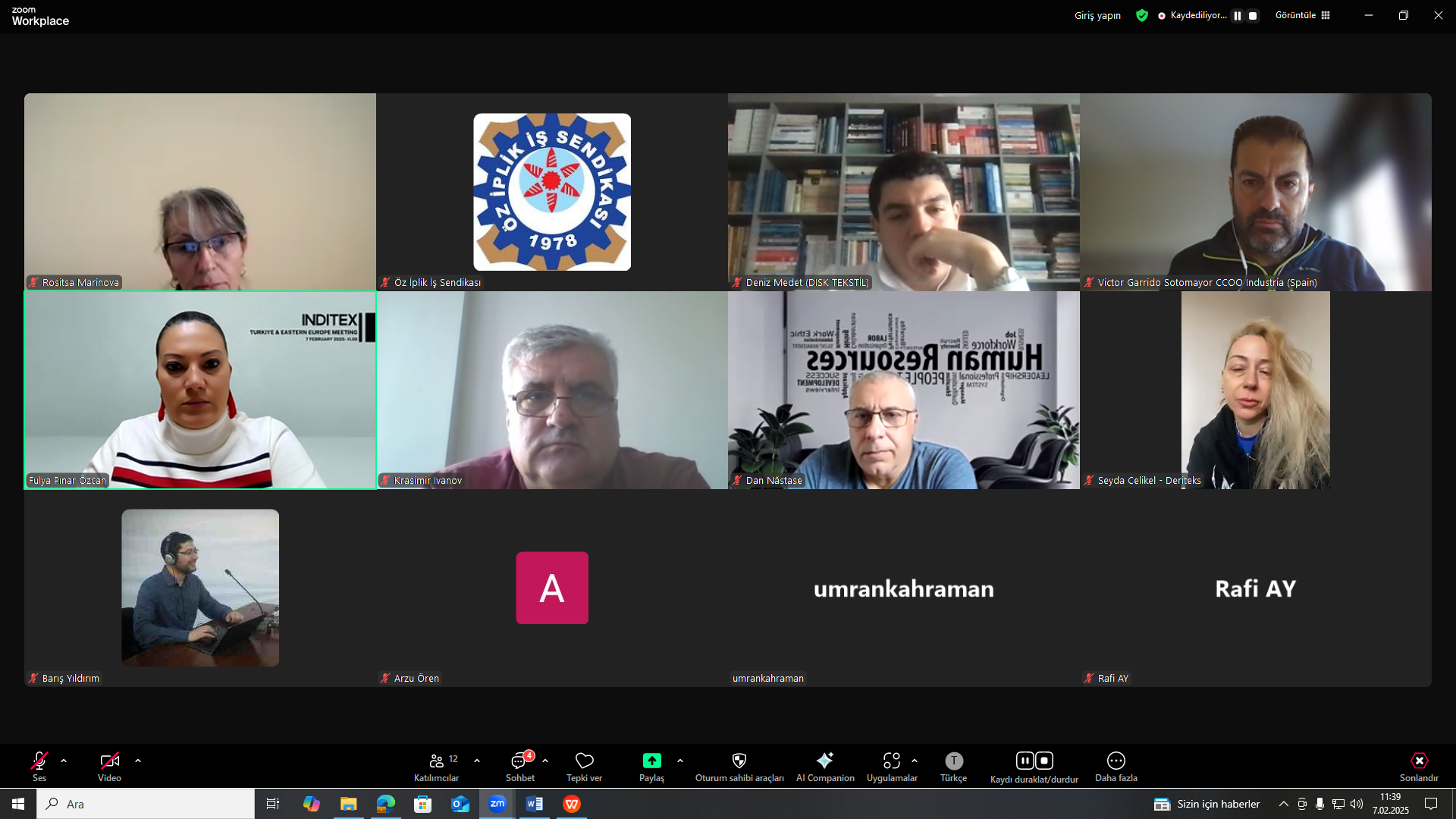This screenshot has height=819, width=1456.
Task: Open the Sohbet chat panel
Action: point(520,766)
